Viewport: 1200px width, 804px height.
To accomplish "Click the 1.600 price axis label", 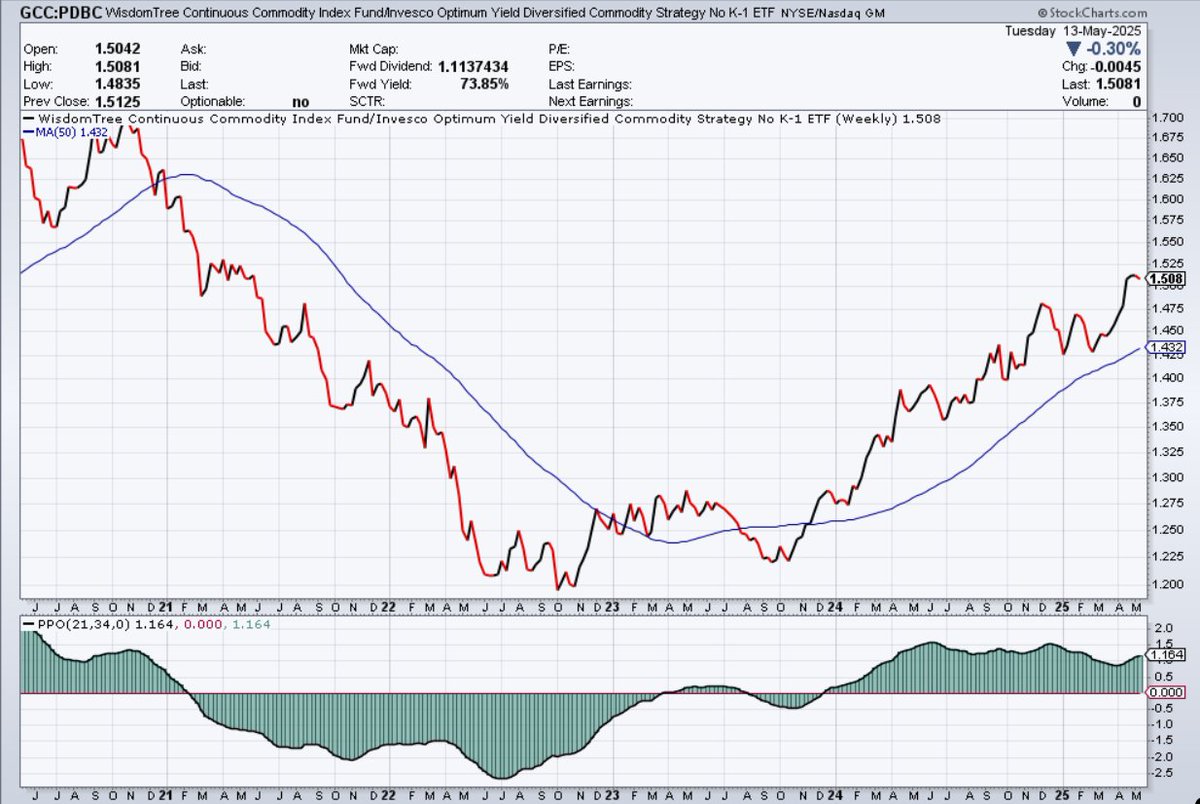I will pos(1166,199).
